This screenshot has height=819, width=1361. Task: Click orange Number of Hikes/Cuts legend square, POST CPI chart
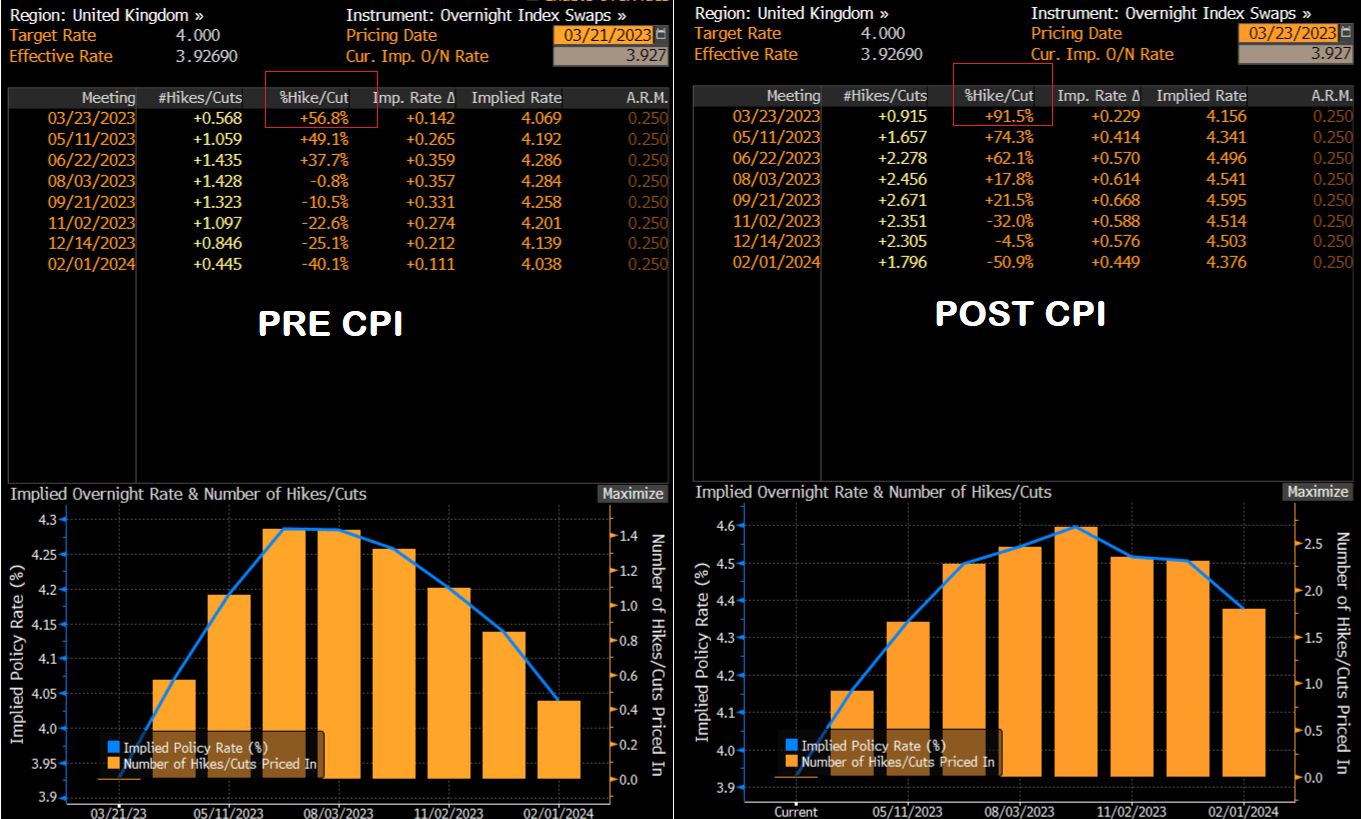pyautogui.click(x=792, y=762)
